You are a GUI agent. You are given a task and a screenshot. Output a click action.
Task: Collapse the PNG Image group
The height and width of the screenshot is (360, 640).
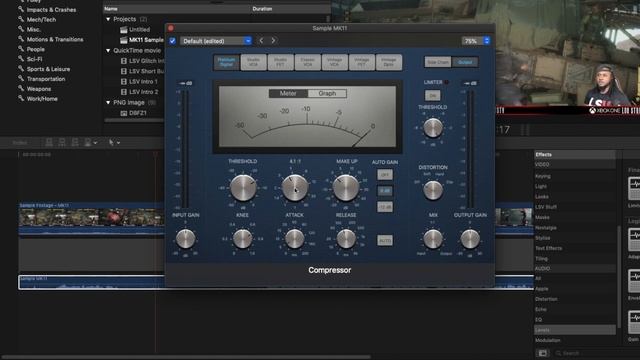(108, 102)
